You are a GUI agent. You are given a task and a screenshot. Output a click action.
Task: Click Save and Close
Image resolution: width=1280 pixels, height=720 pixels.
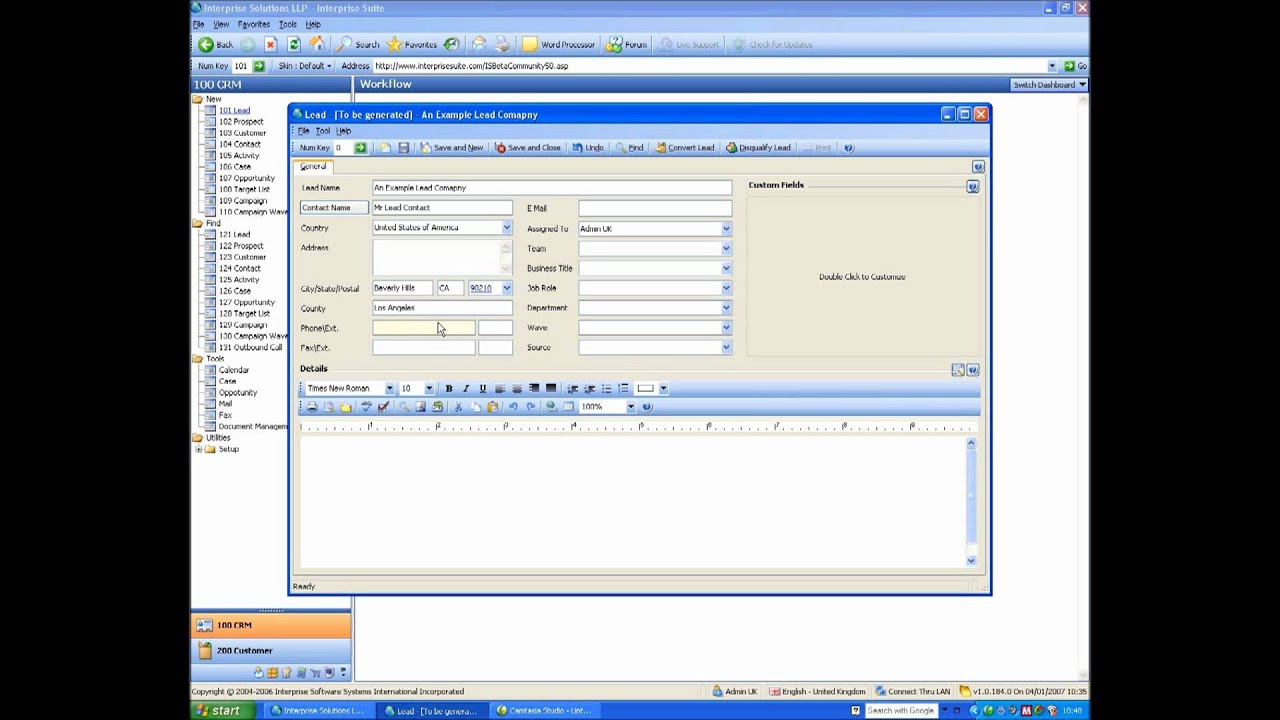tap(527, 148)
